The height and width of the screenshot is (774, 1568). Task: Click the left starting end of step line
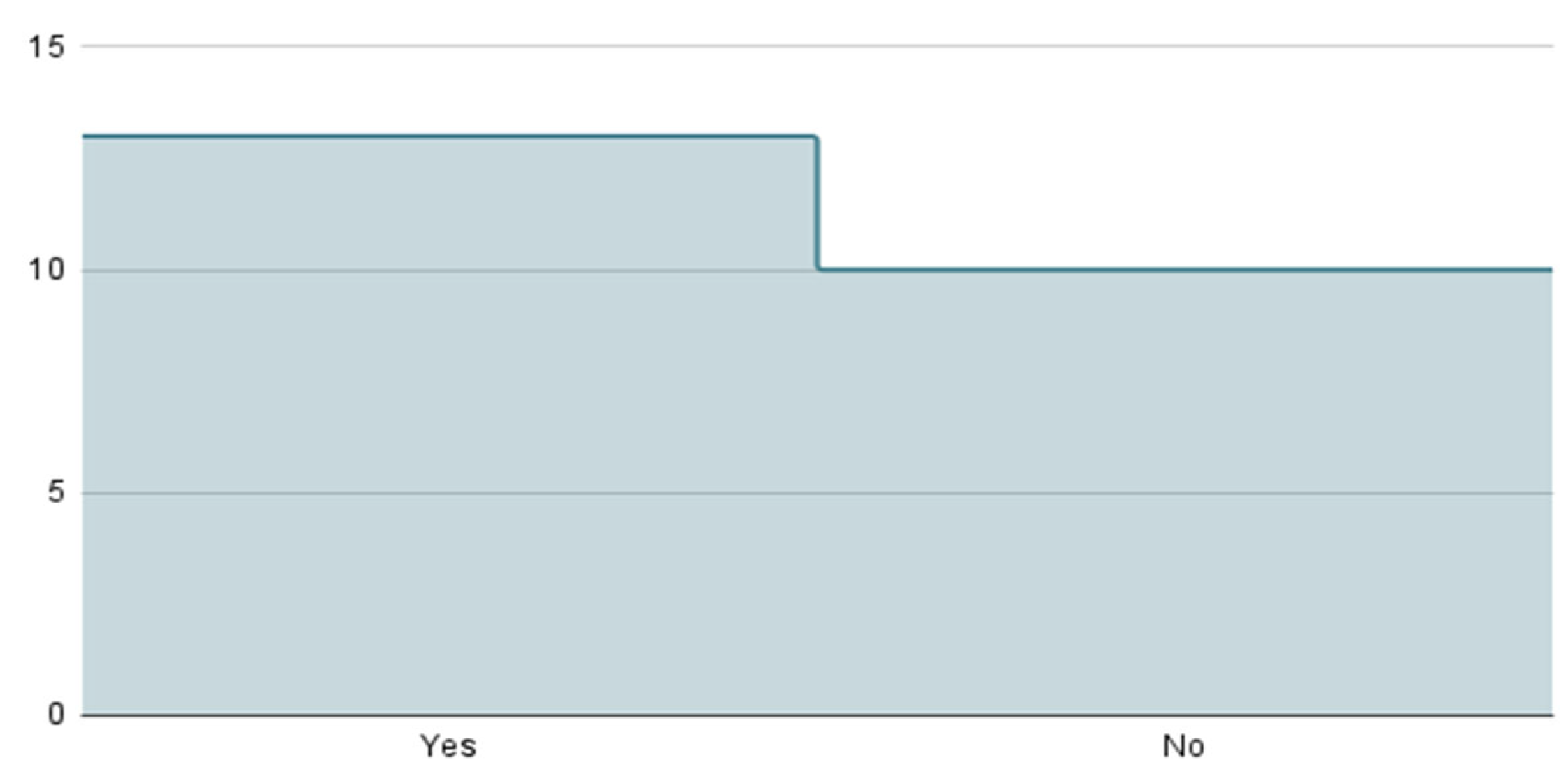(x=85, y=136)
